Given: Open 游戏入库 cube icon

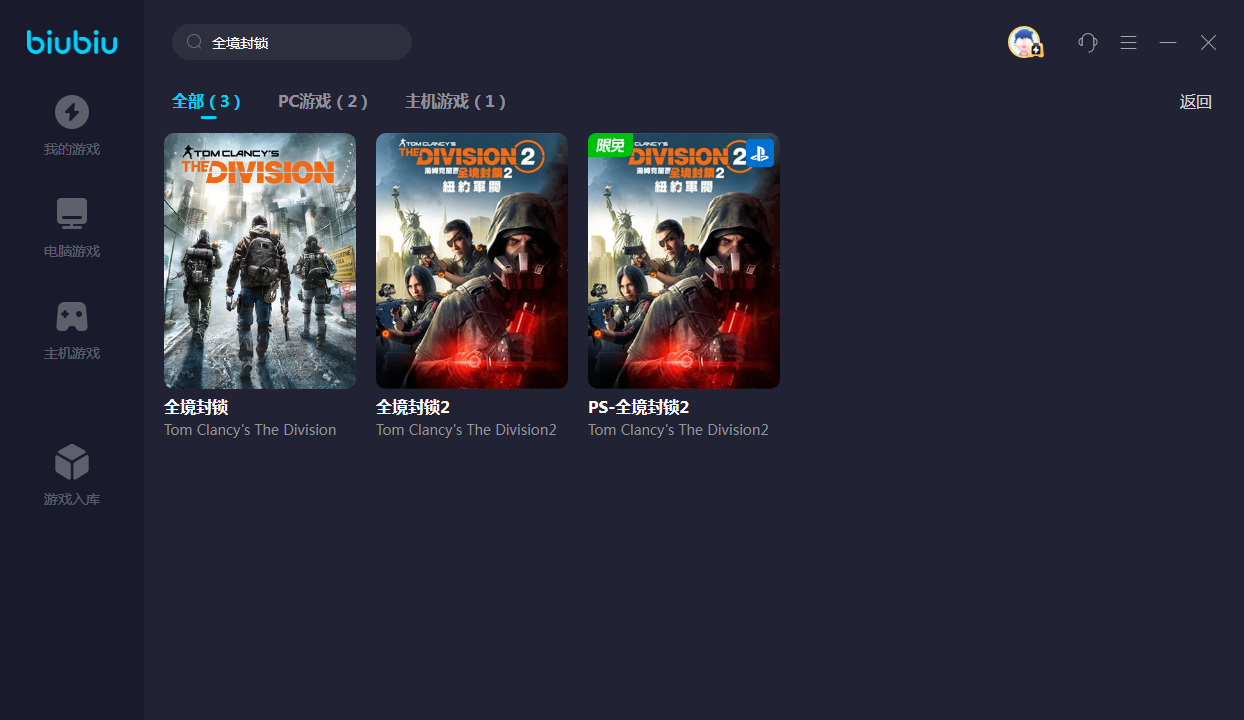Looking at the screenshot, I should [x=72, y=462].
